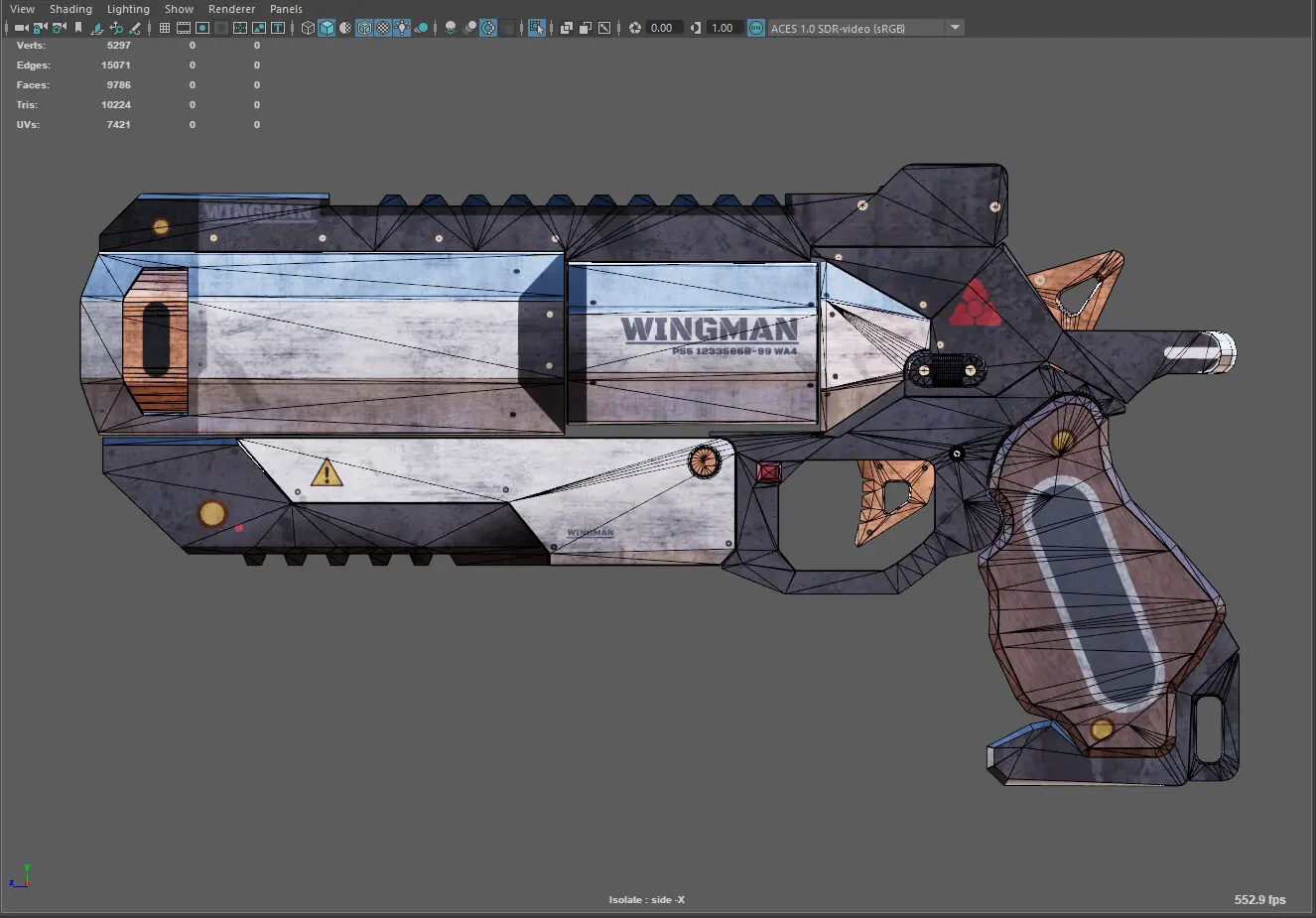This screenshot has width=1316, height=918.
Task: Open the ACES view transform dropdown
Action: (x=954, y=28)
